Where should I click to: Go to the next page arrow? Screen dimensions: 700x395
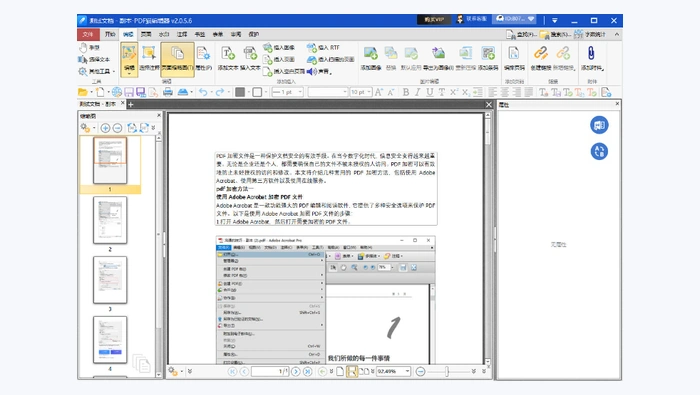click(x=296, y=371)
